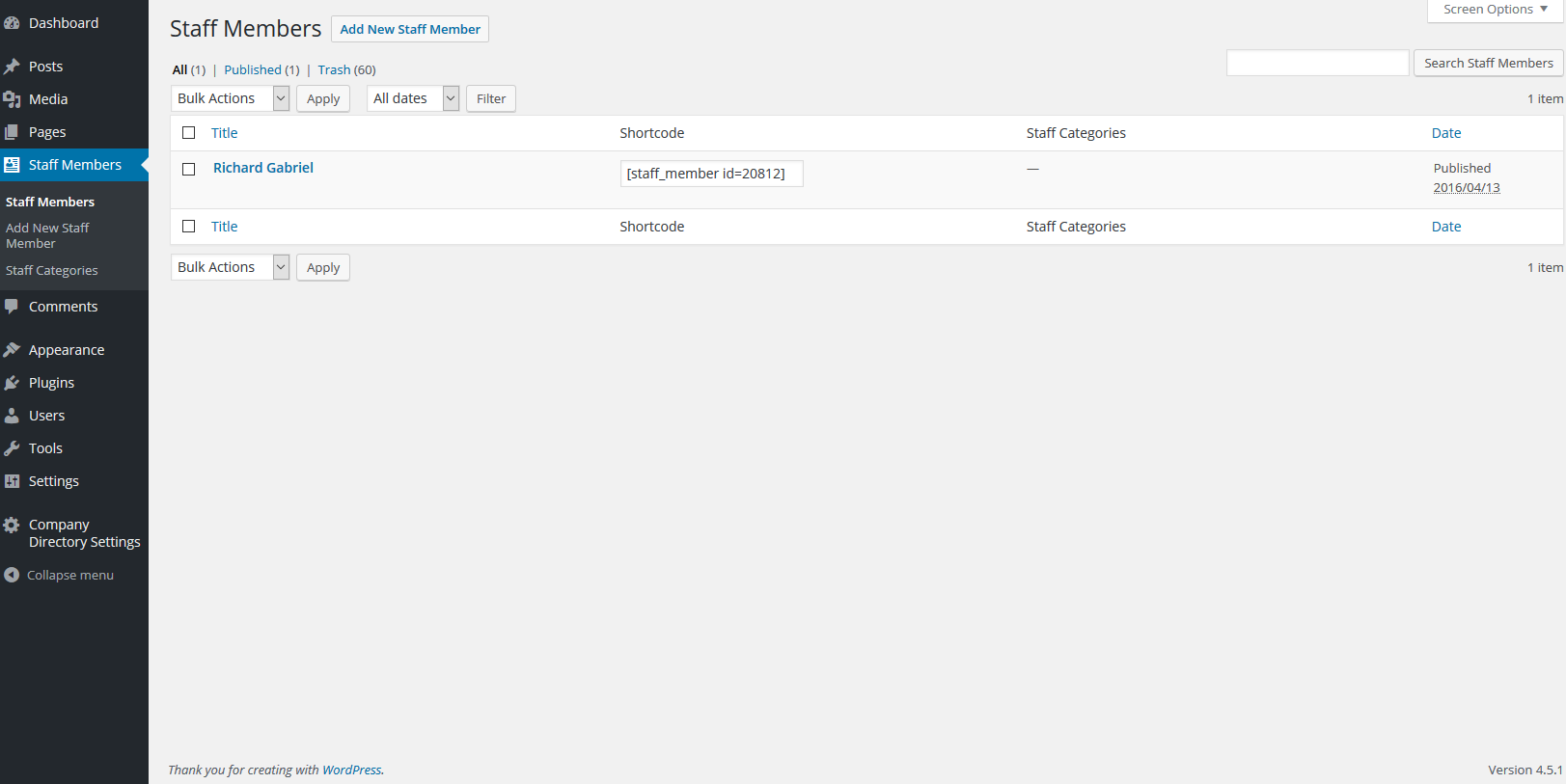The image size is (1566, 784).
Task: Open the Tools menu item
Action: [x=45, y=448]
